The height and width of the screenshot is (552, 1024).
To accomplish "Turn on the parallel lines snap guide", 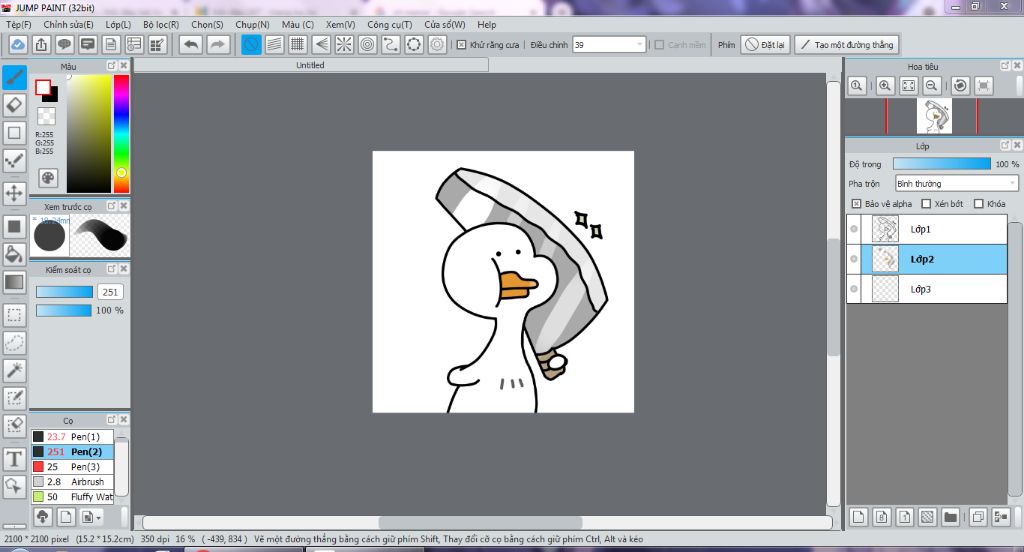I will click(x=274, y=44).
